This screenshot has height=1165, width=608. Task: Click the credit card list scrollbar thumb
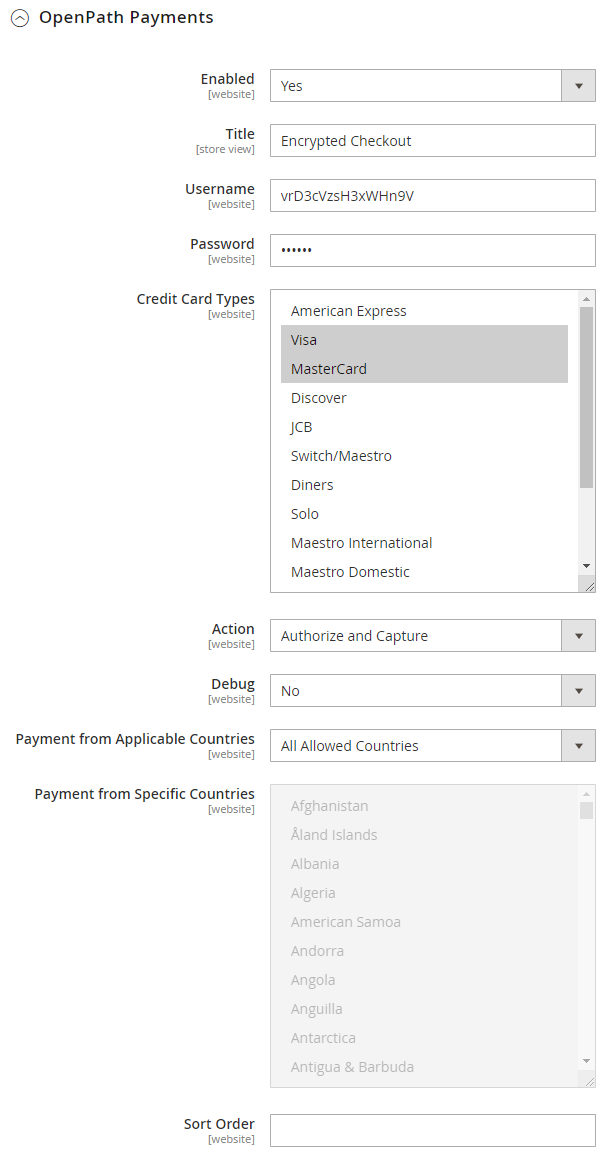pos(586,397)
